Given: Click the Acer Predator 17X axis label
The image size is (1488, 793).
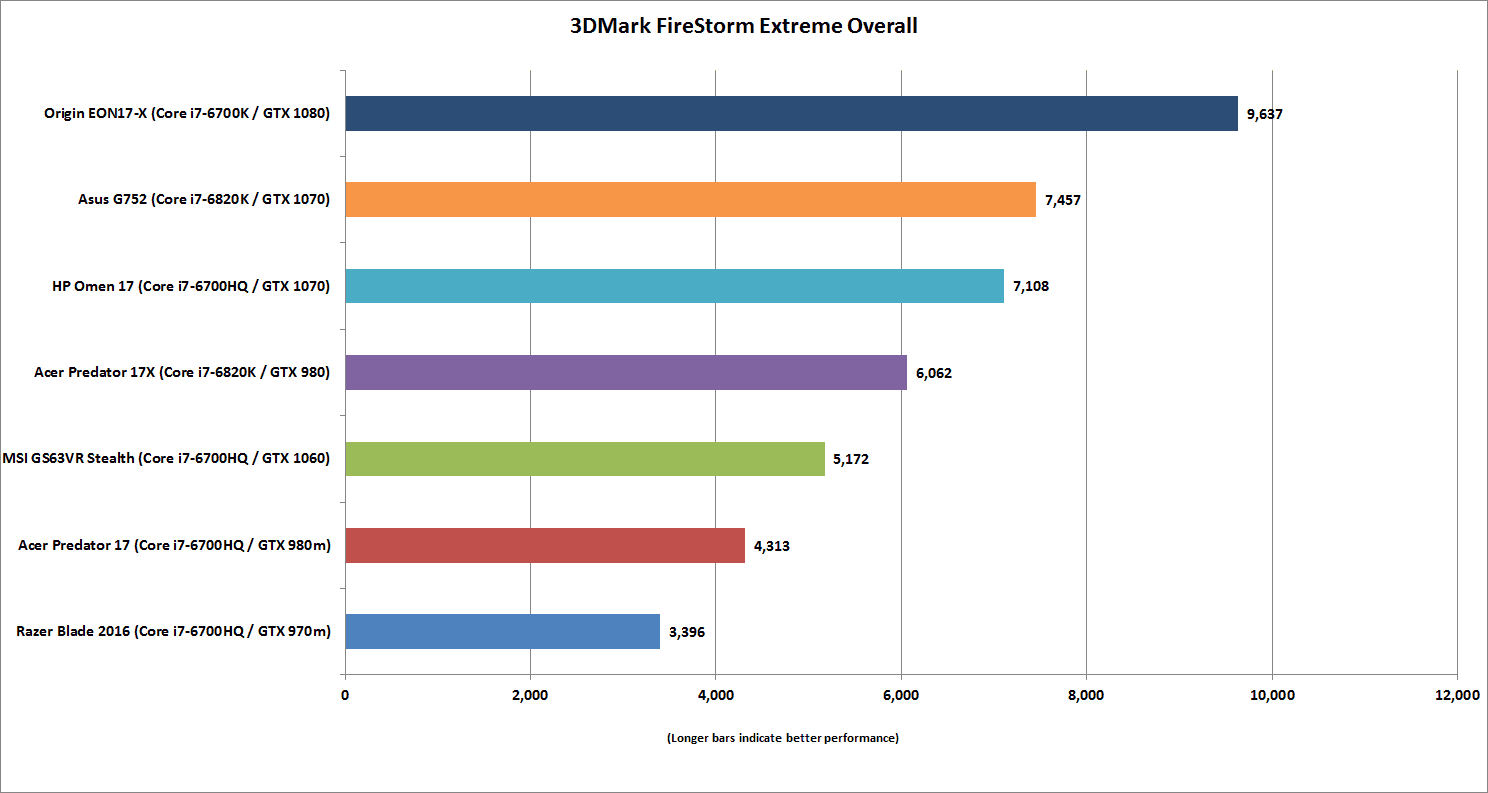Looking at the screenshot, I should tap(183, 373).
